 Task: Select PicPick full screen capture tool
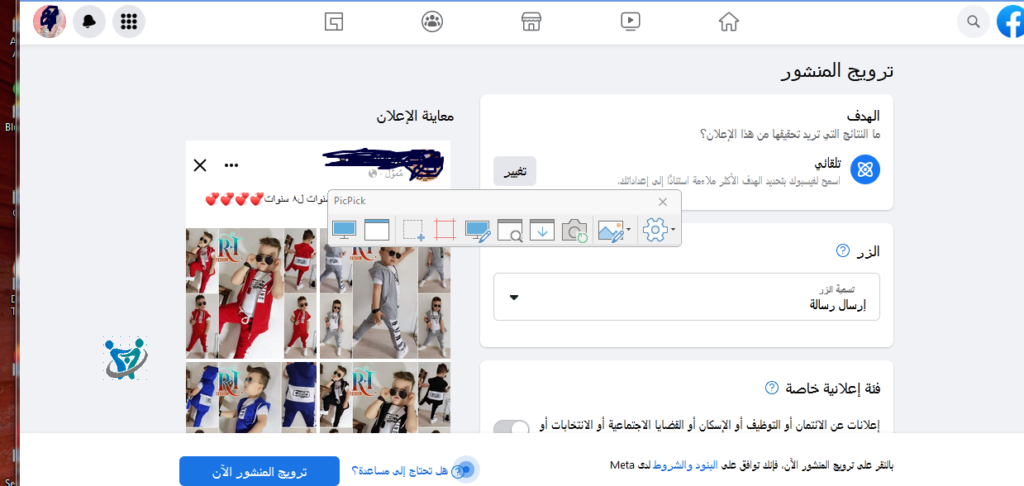point(344,230)
